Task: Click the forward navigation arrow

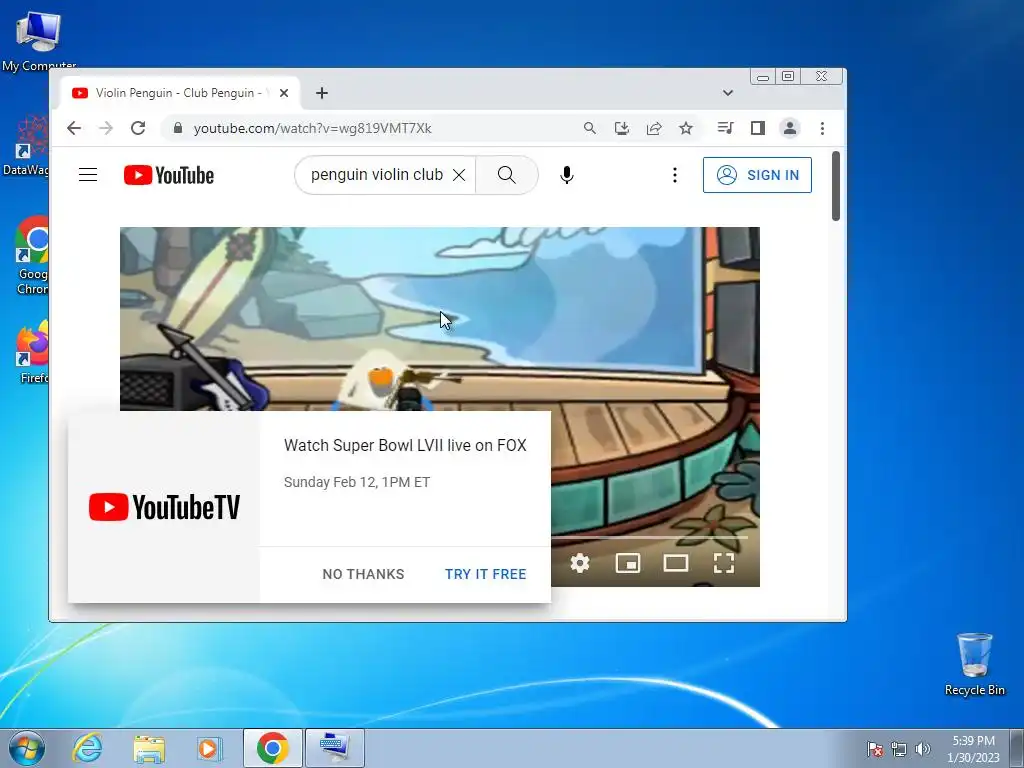Action: pyautogui.click(x=106, y=128)
